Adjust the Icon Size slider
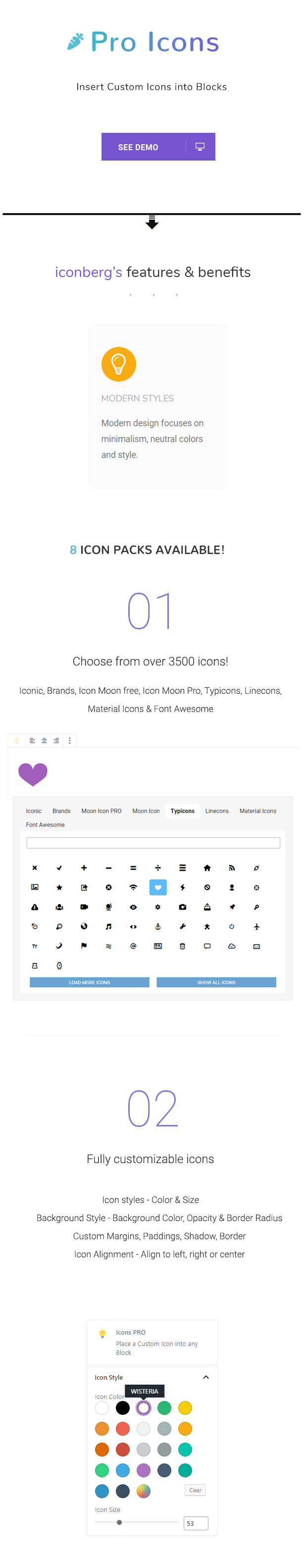The width and height of the screenshot is (305, 1568). (120, 1522)
